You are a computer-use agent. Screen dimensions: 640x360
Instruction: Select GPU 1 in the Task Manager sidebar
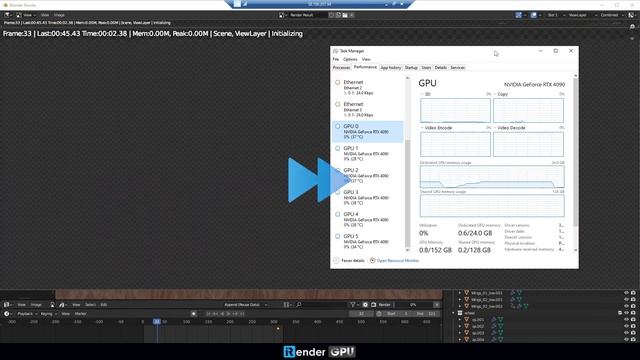click(368, 153)
